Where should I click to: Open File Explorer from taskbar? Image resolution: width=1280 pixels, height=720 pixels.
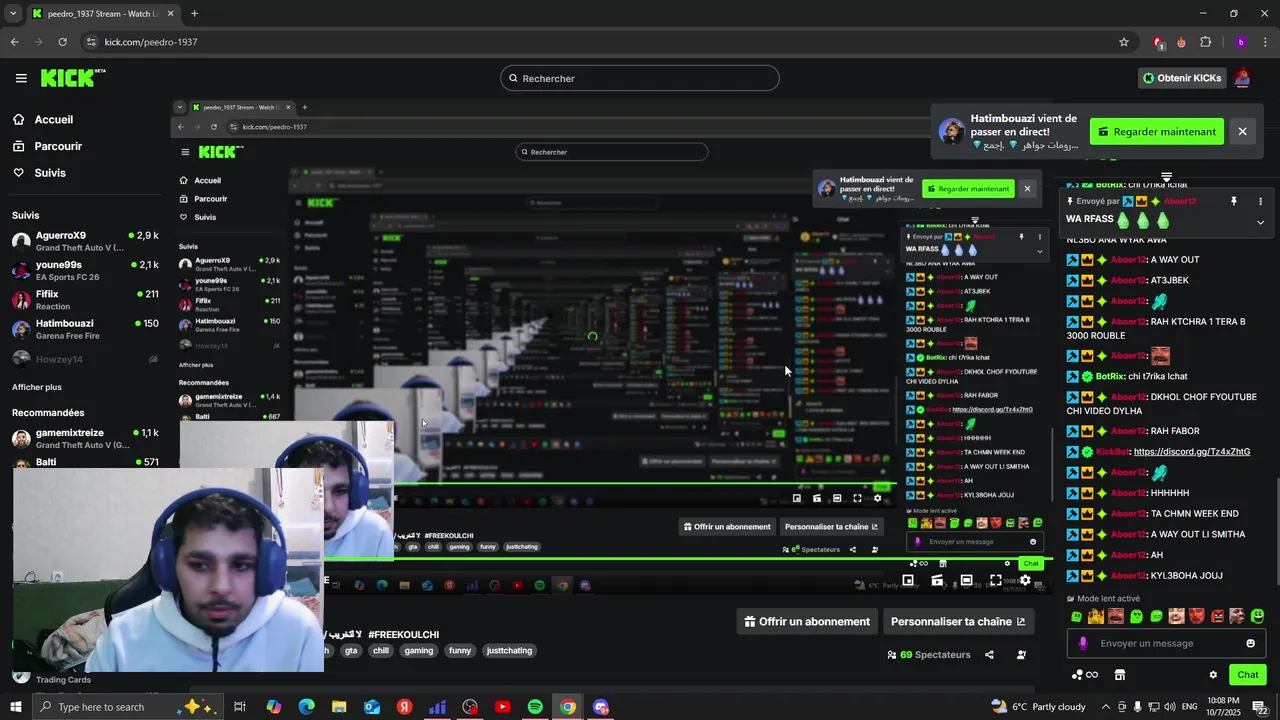[339, 707]
